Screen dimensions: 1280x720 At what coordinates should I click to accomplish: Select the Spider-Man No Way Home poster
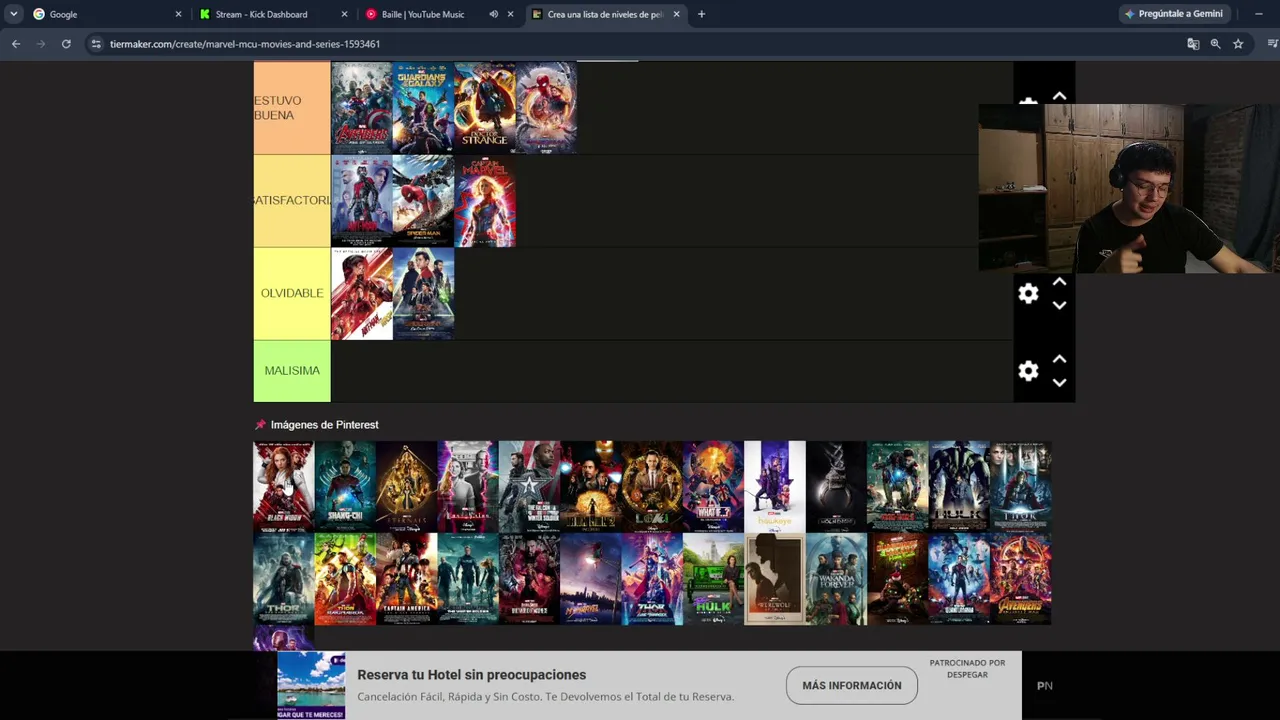click(546, 108)
